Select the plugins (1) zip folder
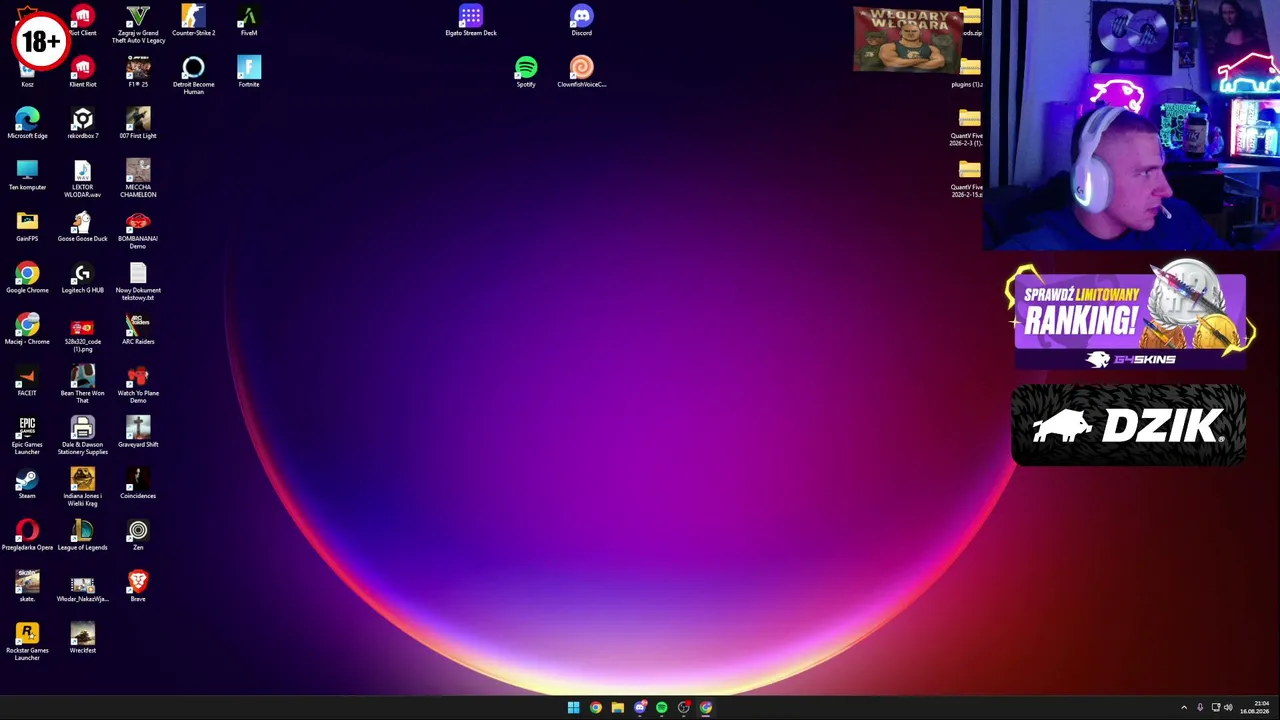This screenshot has height=720, width=1280. pos(968,72)
